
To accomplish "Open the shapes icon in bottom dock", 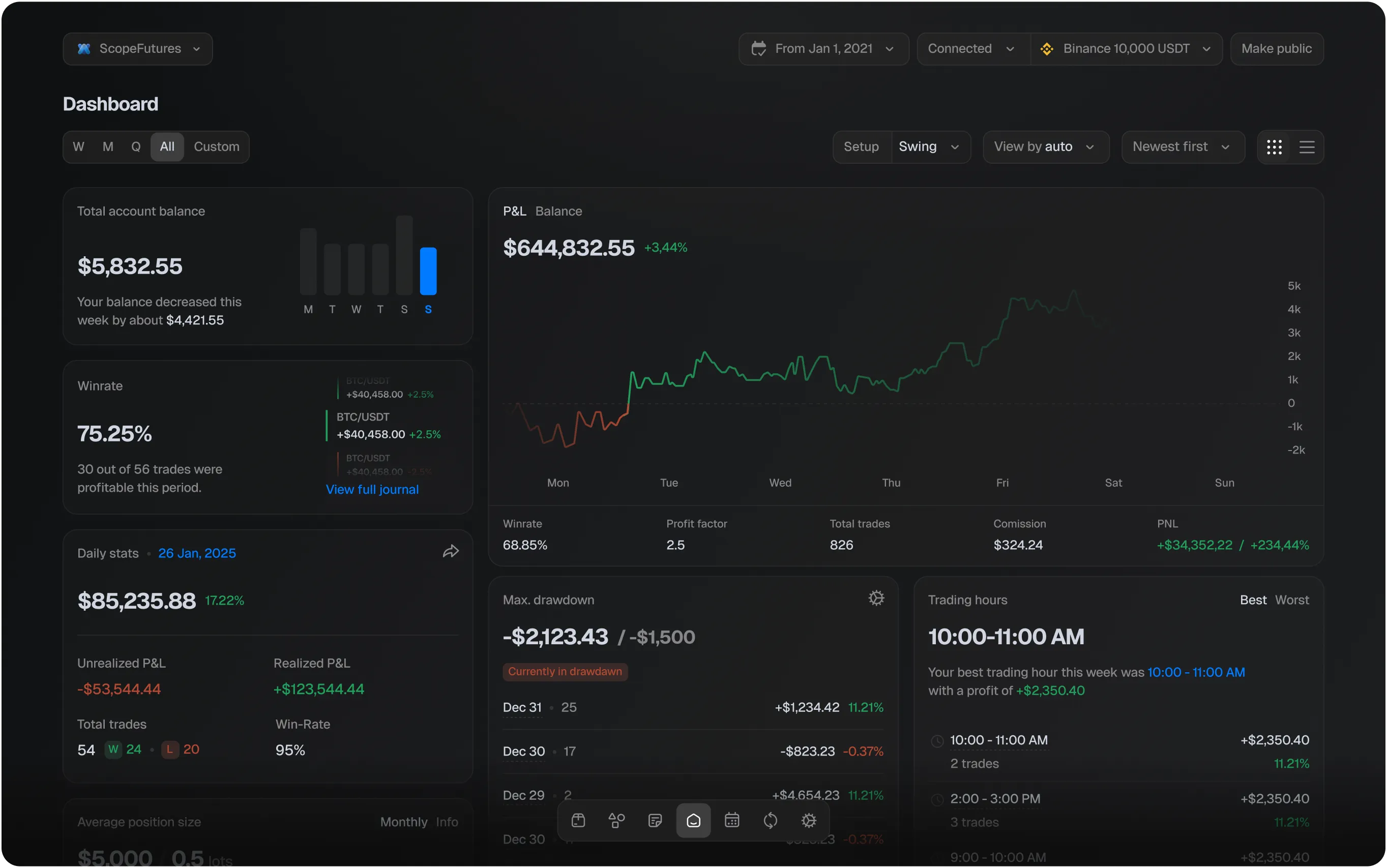I will pyautogui.click(x=616, y=820).
